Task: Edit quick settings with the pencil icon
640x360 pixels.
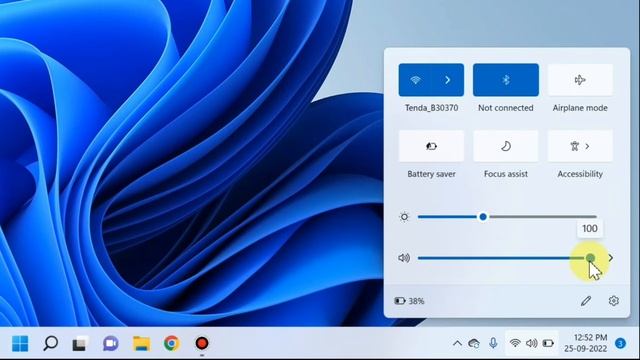Action: click(x=586, y=301)
